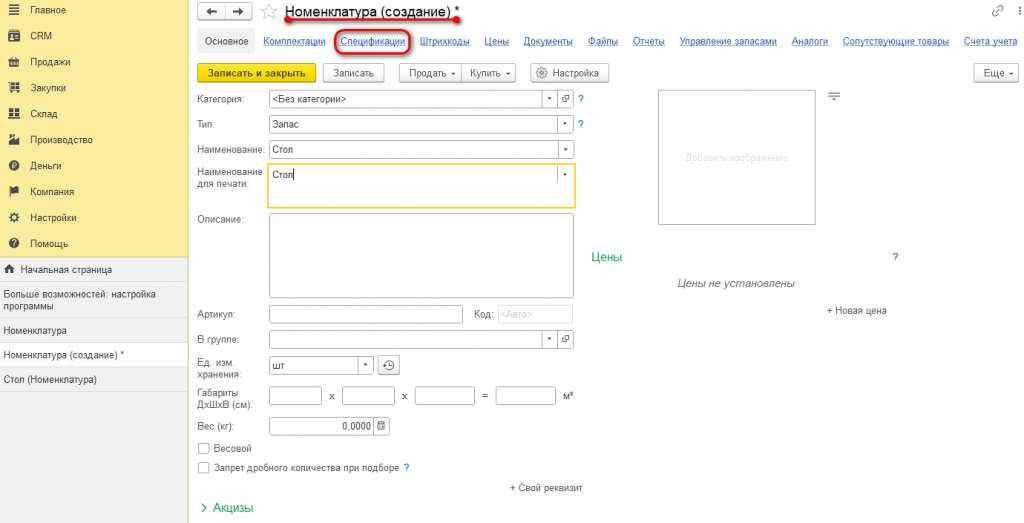Click the Вес (кг) value field
This screenshot has width=1024, height=523.
(x=321, y=426)
